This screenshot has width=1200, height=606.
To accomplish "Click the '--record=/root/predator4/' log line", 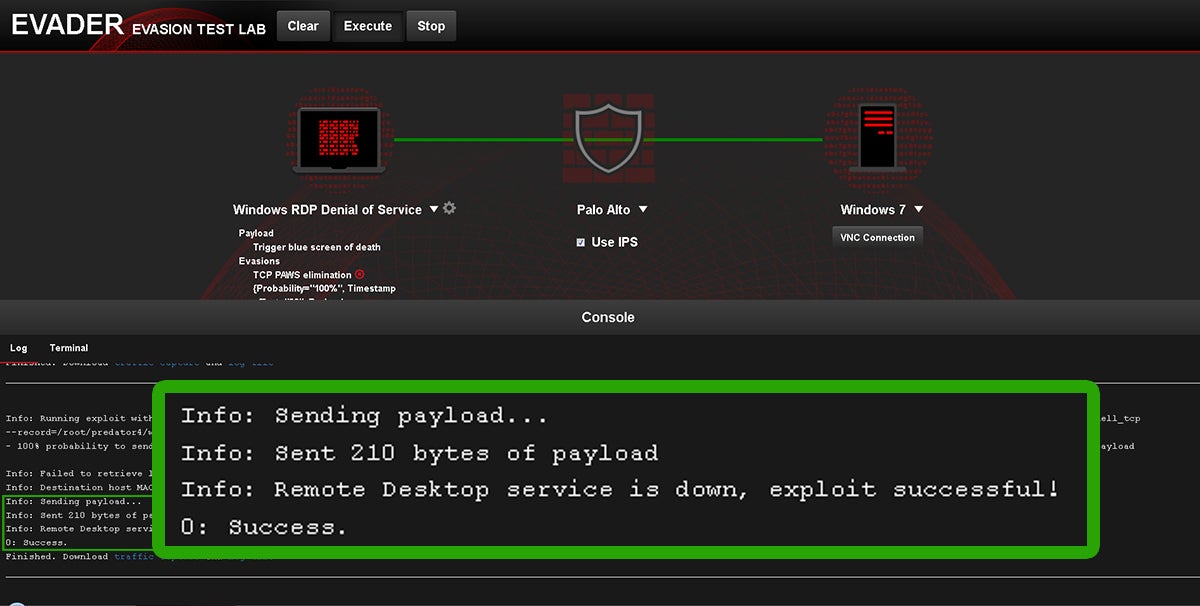I will (79, 432).
